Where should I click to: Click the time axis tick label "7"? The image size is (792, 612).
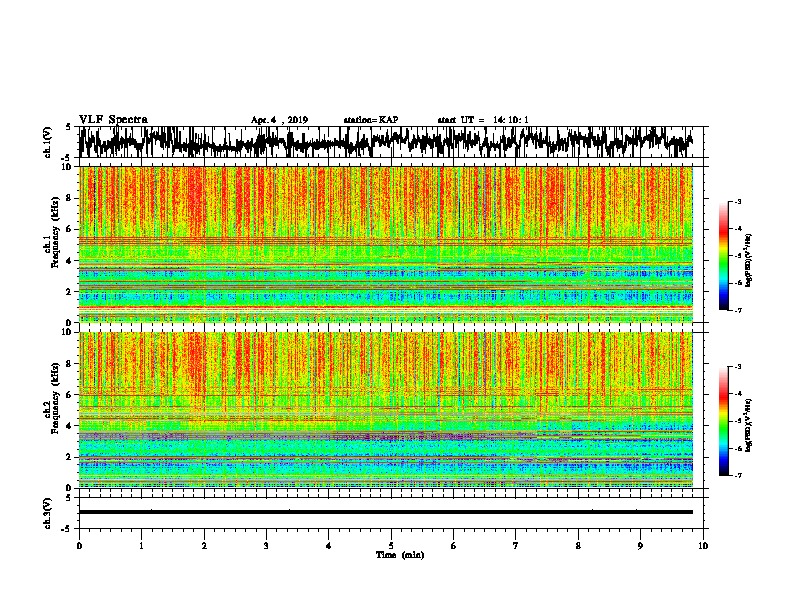click(516, 546)
